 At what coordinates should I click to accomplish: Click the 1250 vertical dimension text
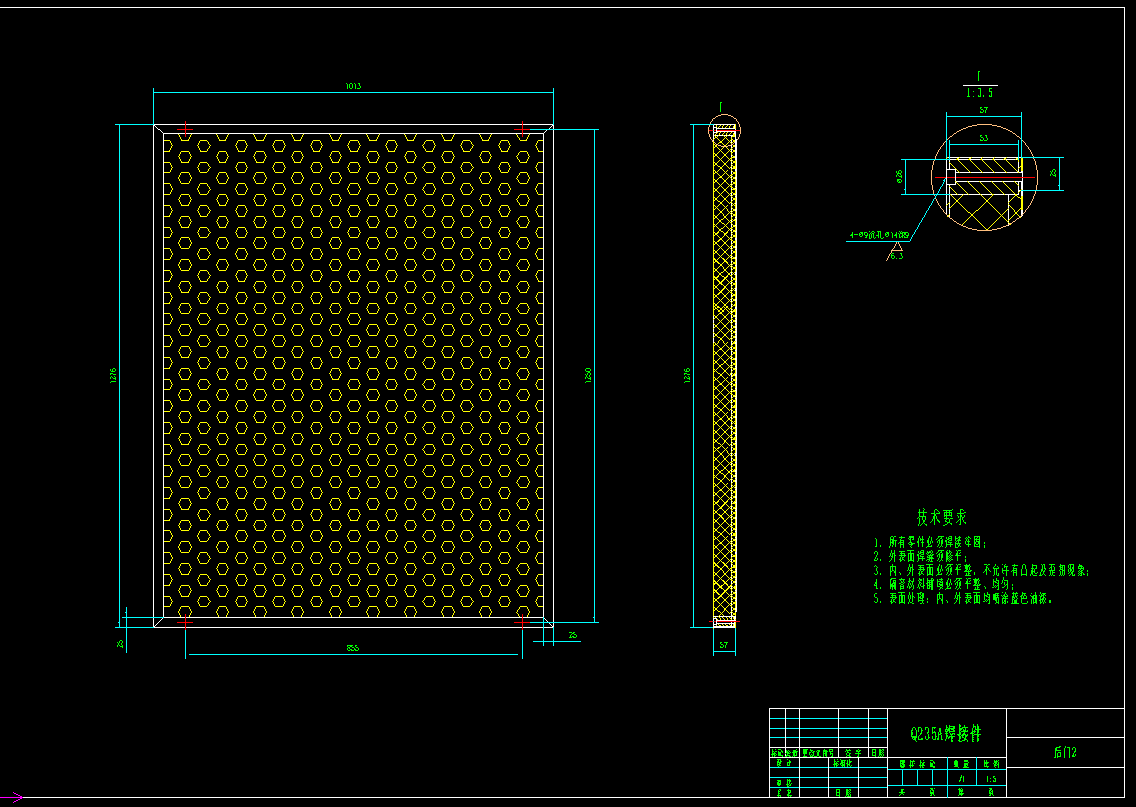588,375
